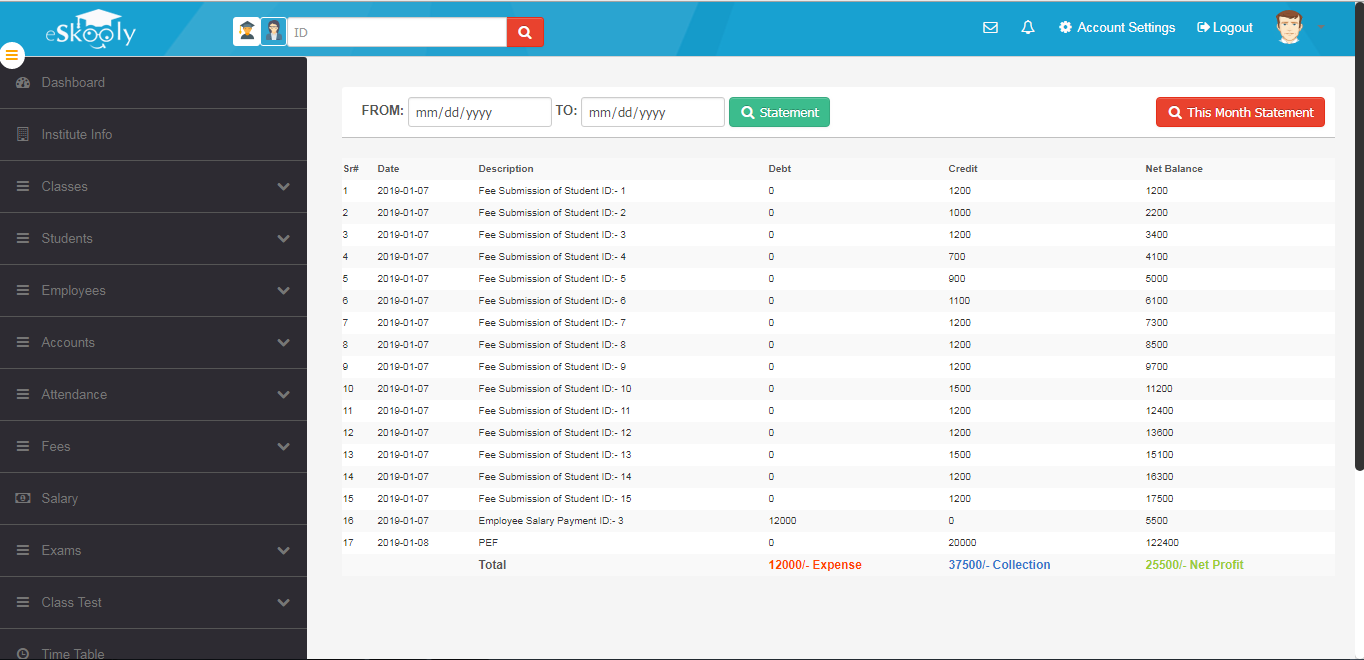Open the Fees menu item

pyautogui.click(x=153, y=447)
